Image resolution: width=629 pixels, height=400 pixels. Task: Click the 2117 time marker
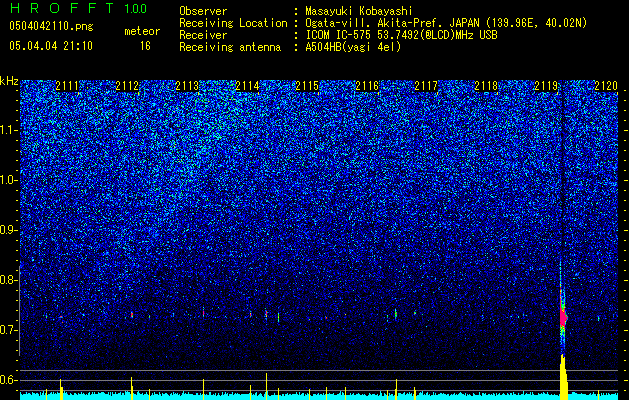pyautogui.click(x=426, y=86)
